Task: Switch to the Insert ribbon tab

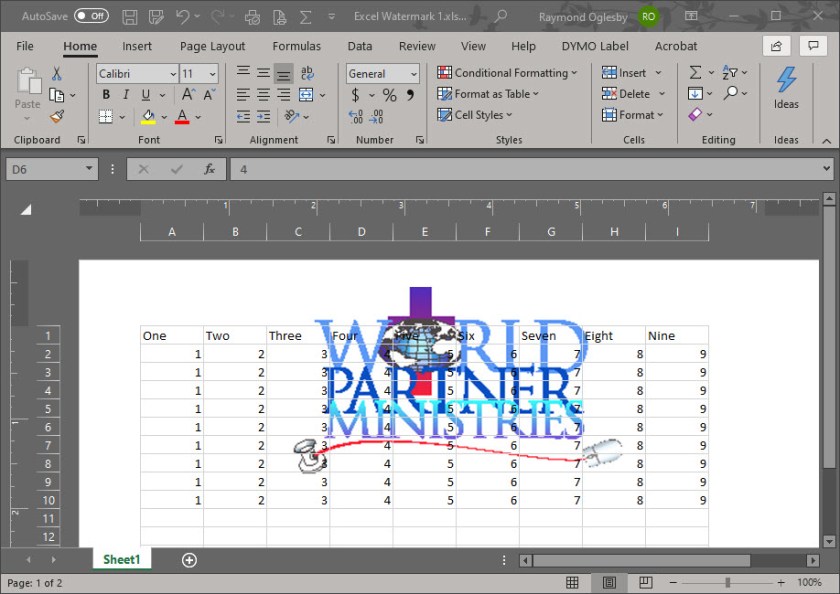Action: tap(136, 46)
